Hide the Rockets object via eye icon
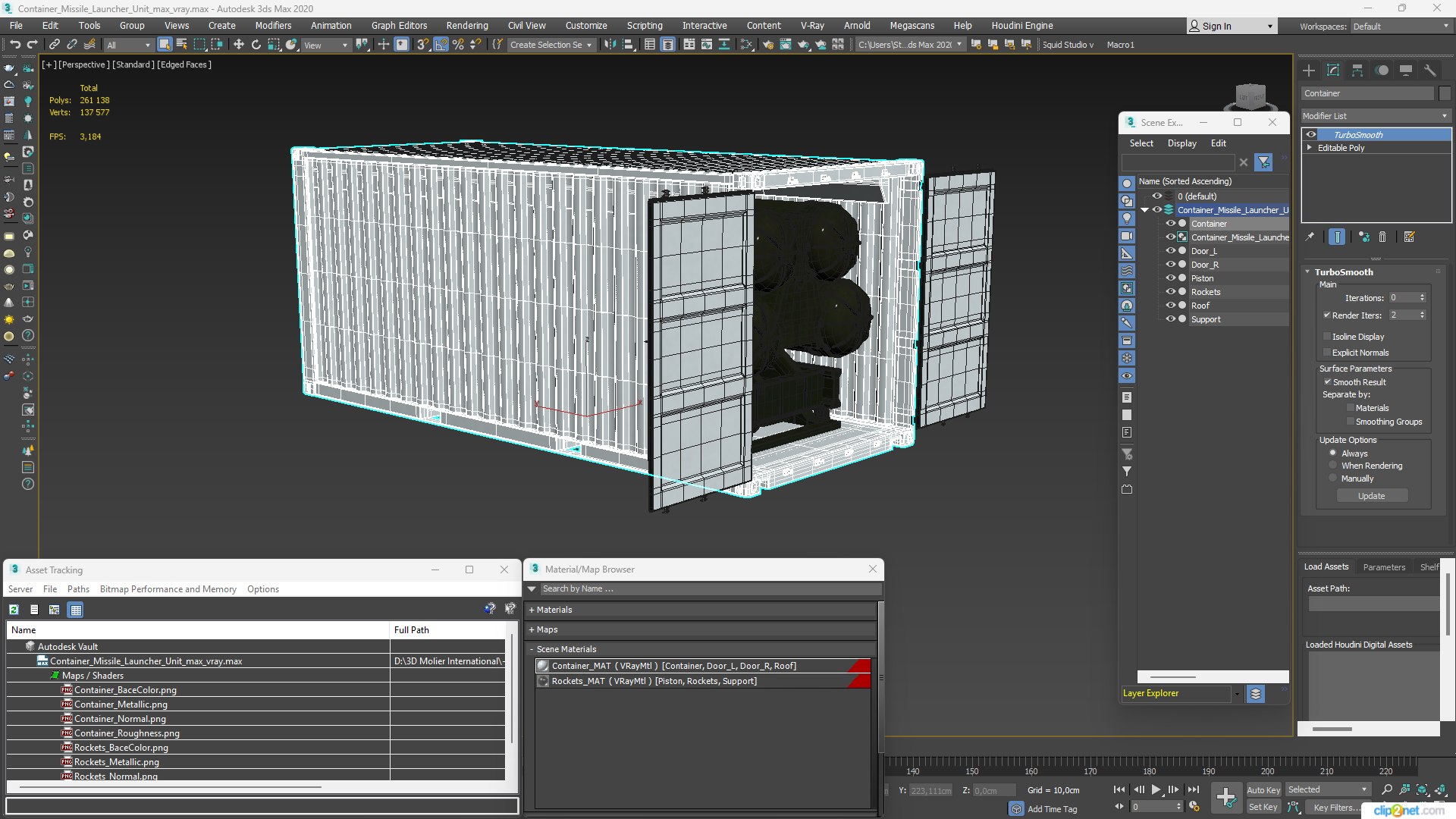Screen dimensions: 1456x819 (x=1170, y=292)
